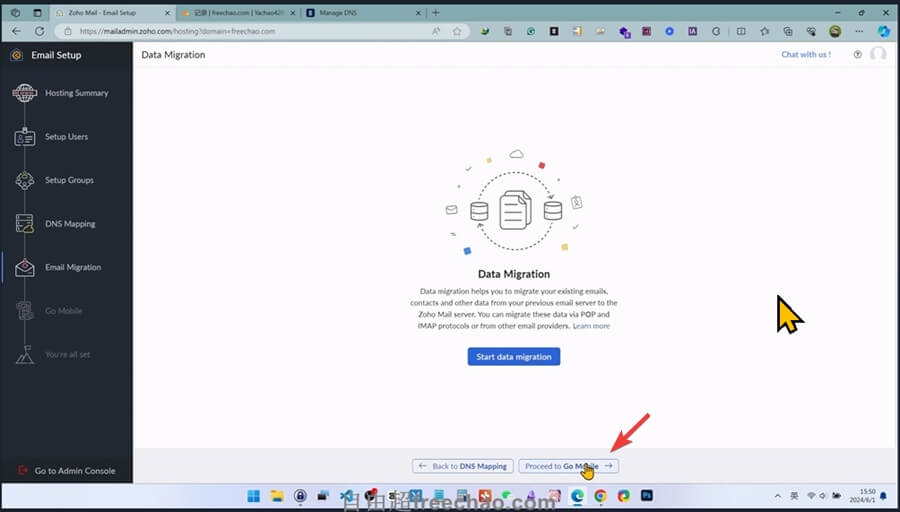The image size is (900, 512).
Task: Switch to the freechao.com browser tab
Action: (240, 13)
